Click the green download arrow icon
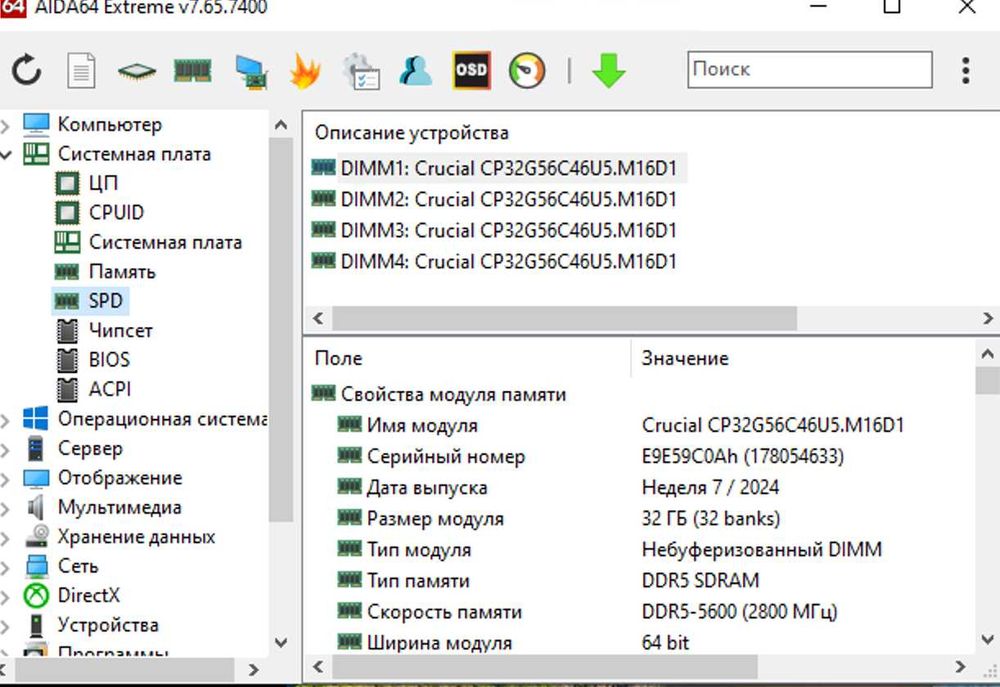This screenshot has height=687, width=1000. (608, 71)
